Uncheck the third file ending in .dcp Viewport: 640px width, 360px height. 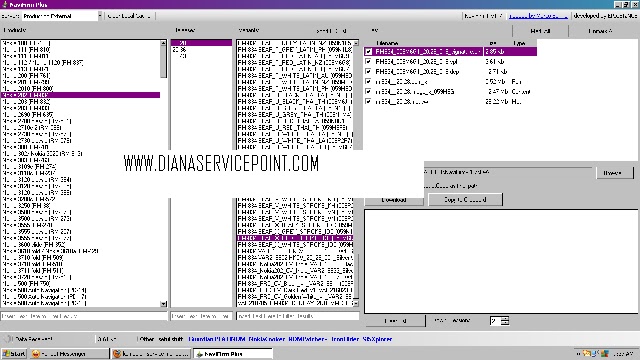(369, 71)
